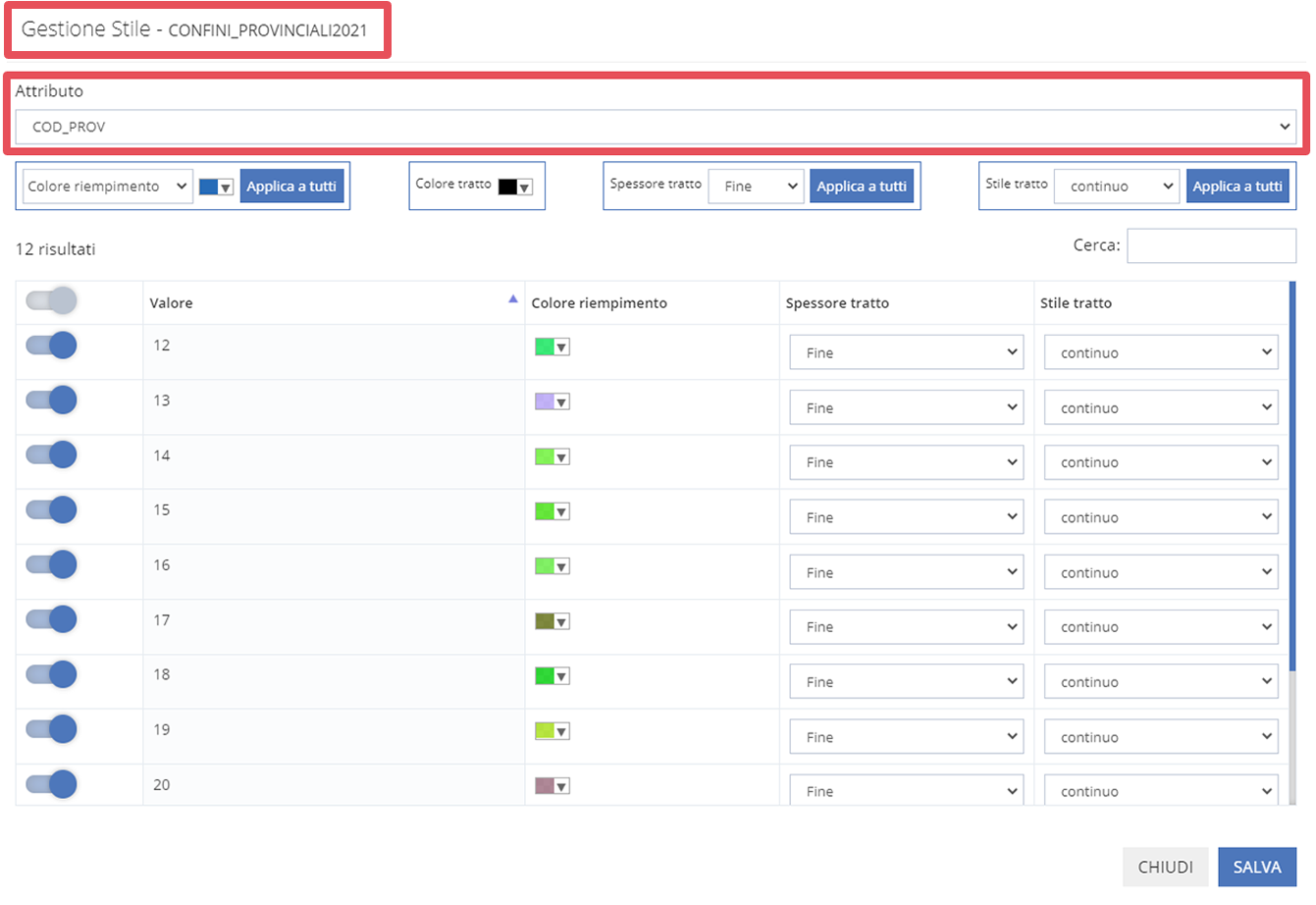
Task: Disable the toggle for value 14
Action: click(52, 455)
